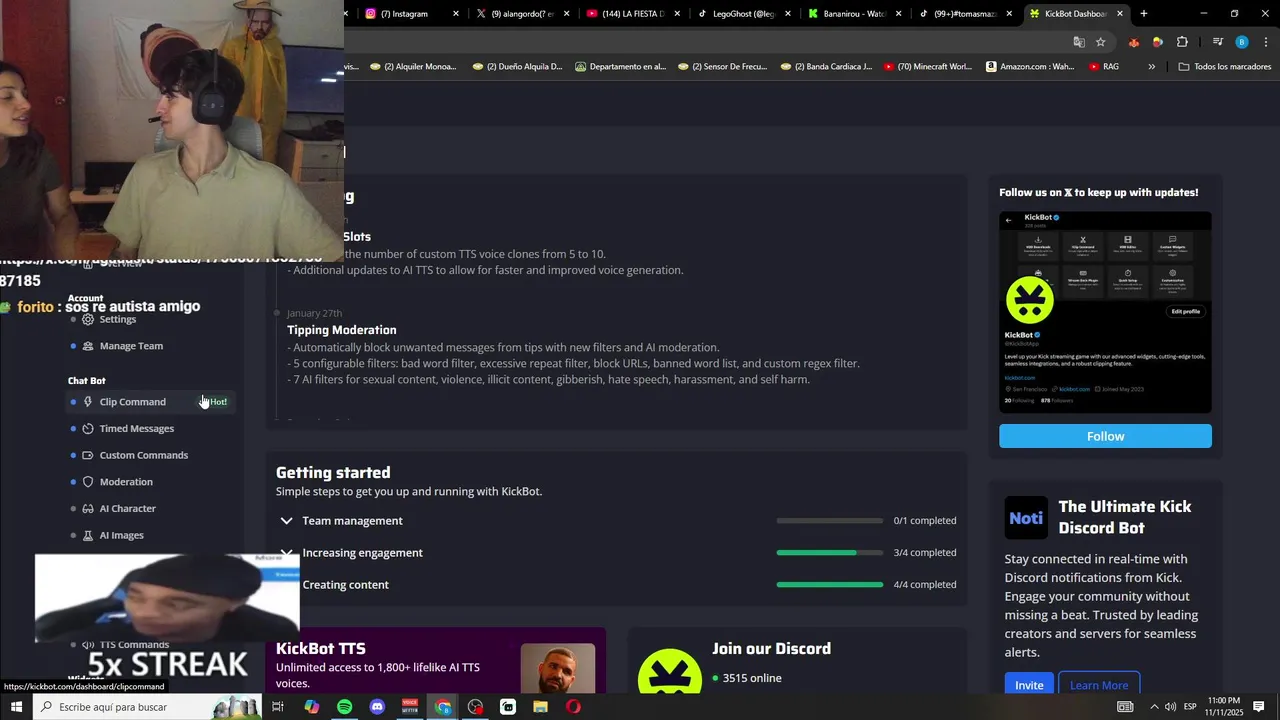Screen dimensions: 1280x720
Task: Open the Alquiler Monoa... bookmark
Action: (413, 67)
